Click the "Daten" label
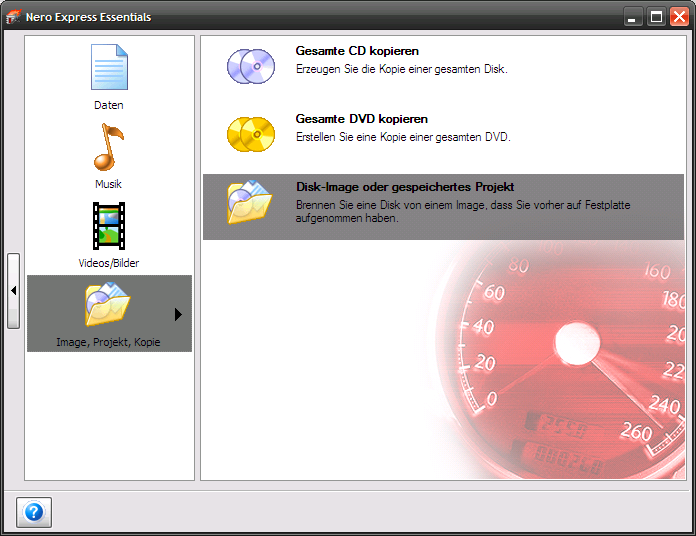Screen dimensions: 696x536 (x=109, y=105)
